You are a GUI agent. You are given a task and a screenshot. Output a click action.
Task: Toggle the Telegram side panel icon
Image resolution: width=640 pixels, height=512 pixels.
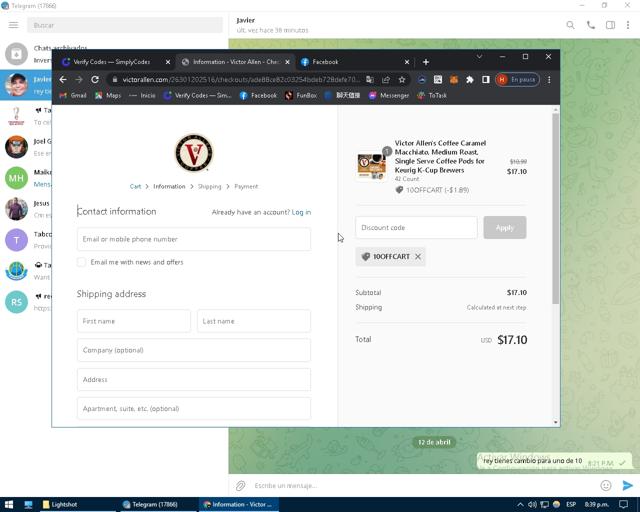[x=610, y=25]
